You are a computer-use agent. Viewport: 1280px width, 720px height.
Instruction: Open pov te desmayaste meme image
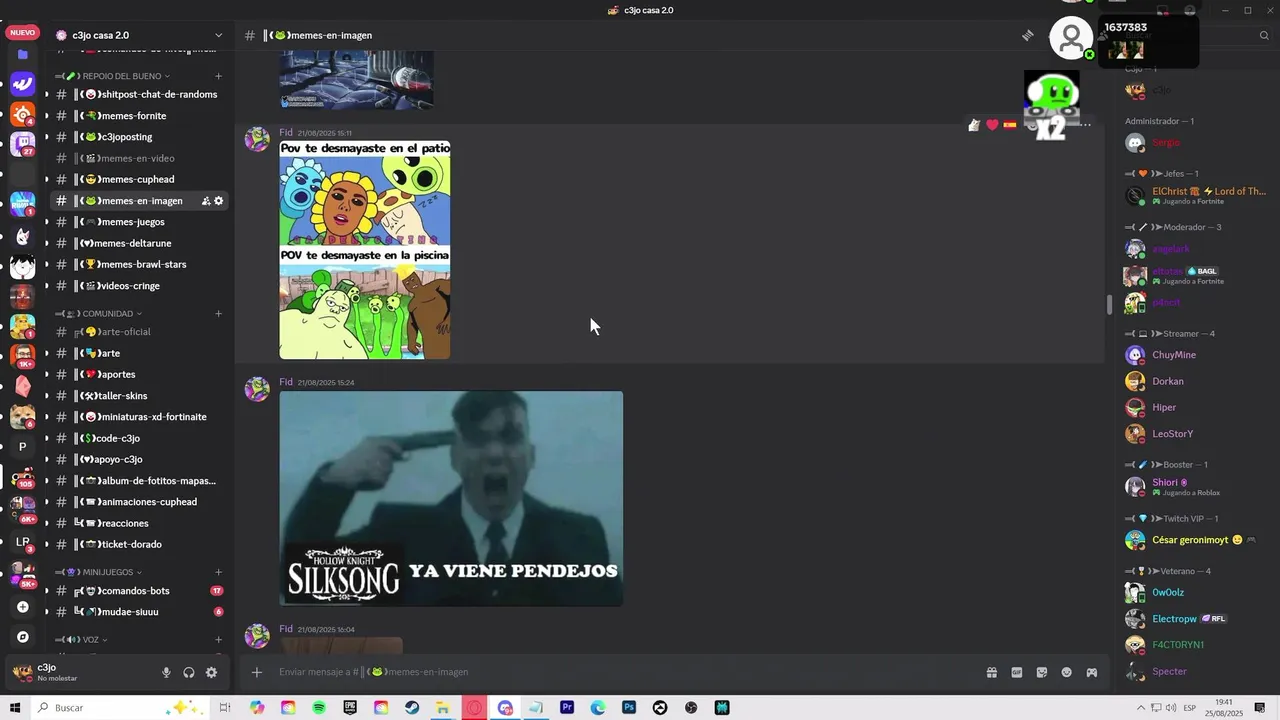coord(365,250)
